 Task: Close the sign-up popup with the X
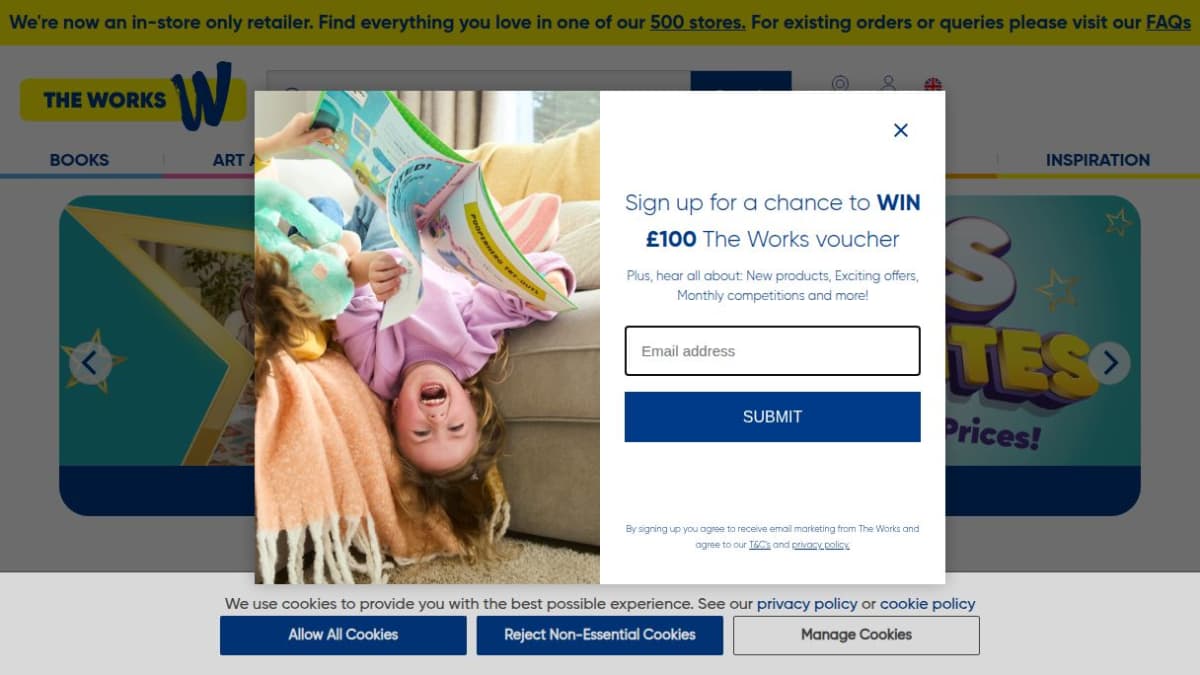point(900,130)
